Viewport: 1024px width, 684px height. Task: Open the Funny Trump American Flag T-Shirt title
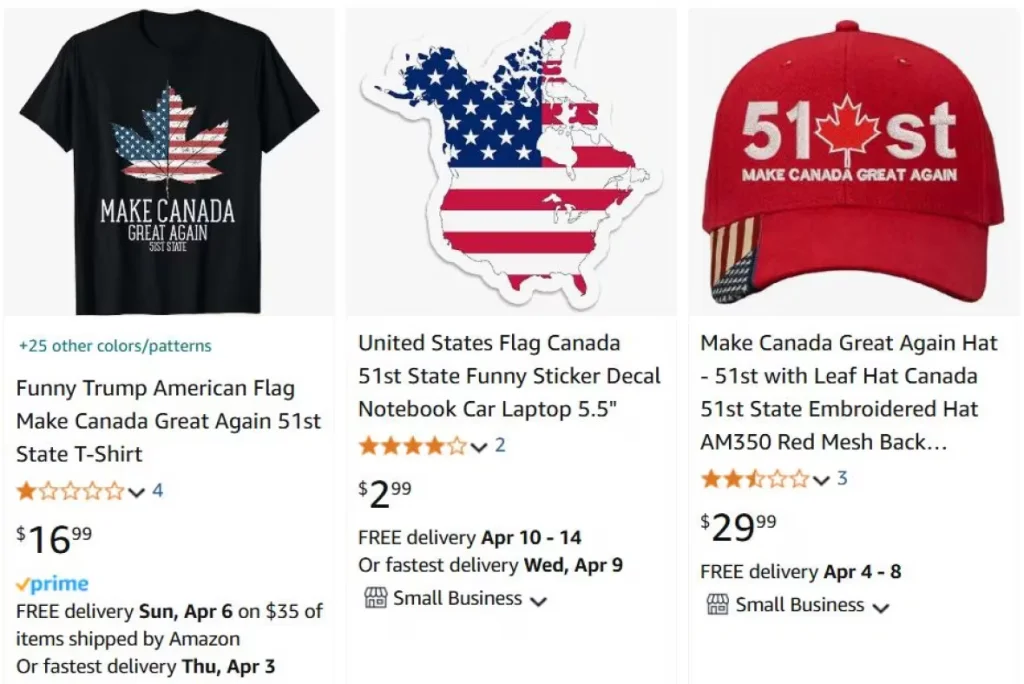[x=168, y=421]
